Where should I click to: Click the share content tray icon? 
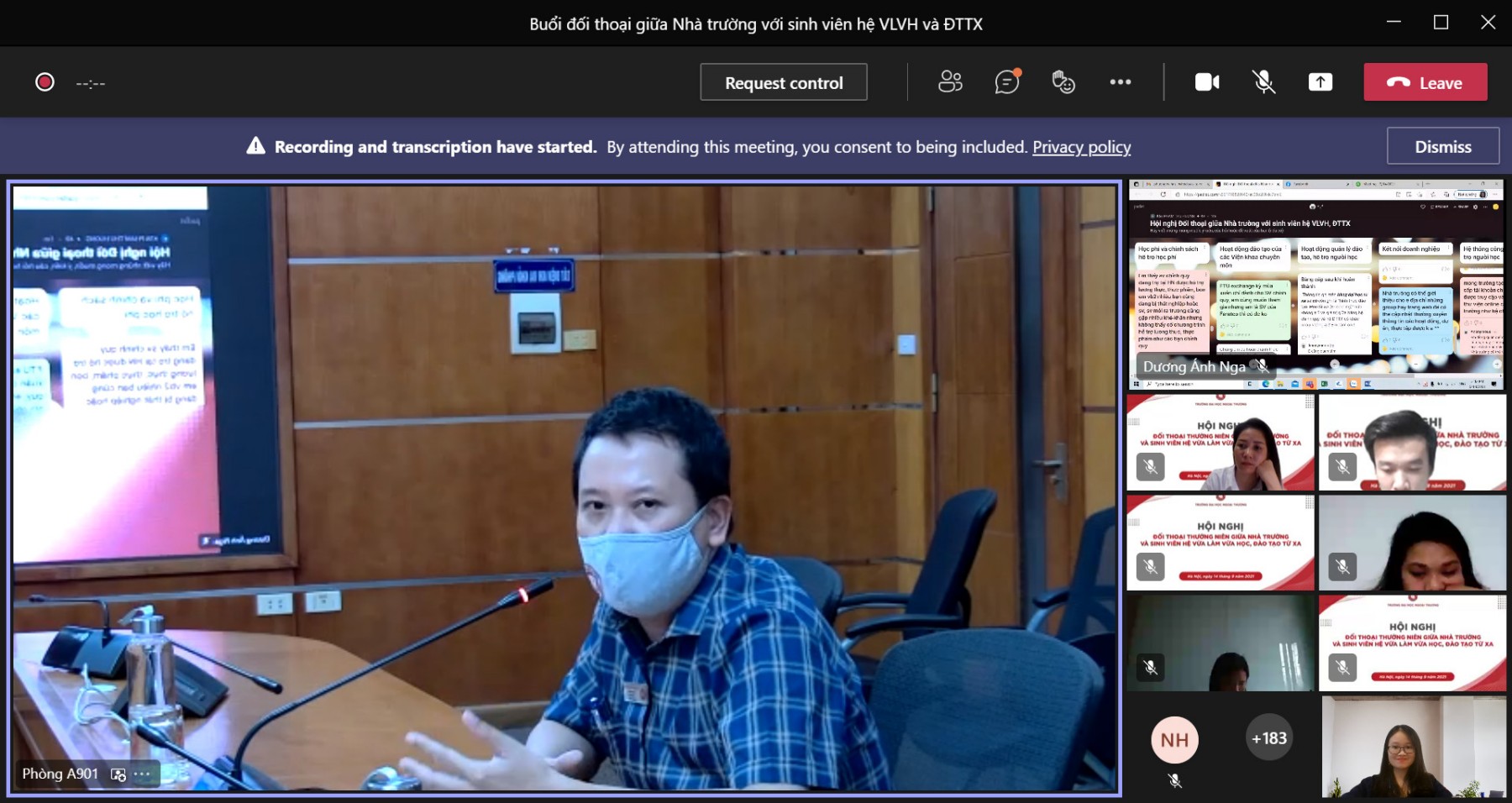[1320, 81]
